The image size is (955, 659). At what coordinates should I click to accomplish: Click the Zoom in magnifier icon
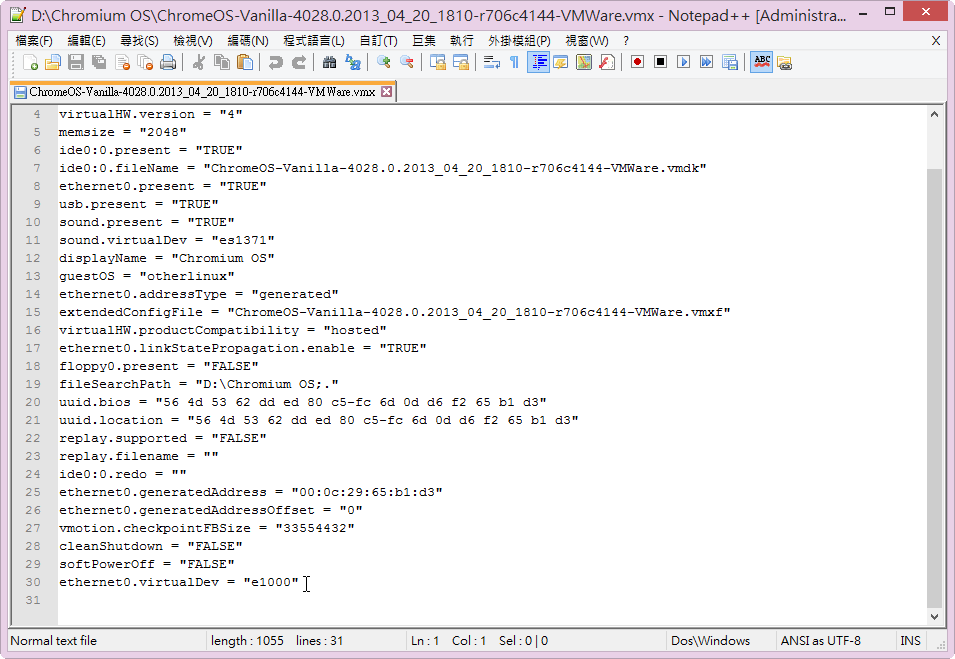coord(383,62)
